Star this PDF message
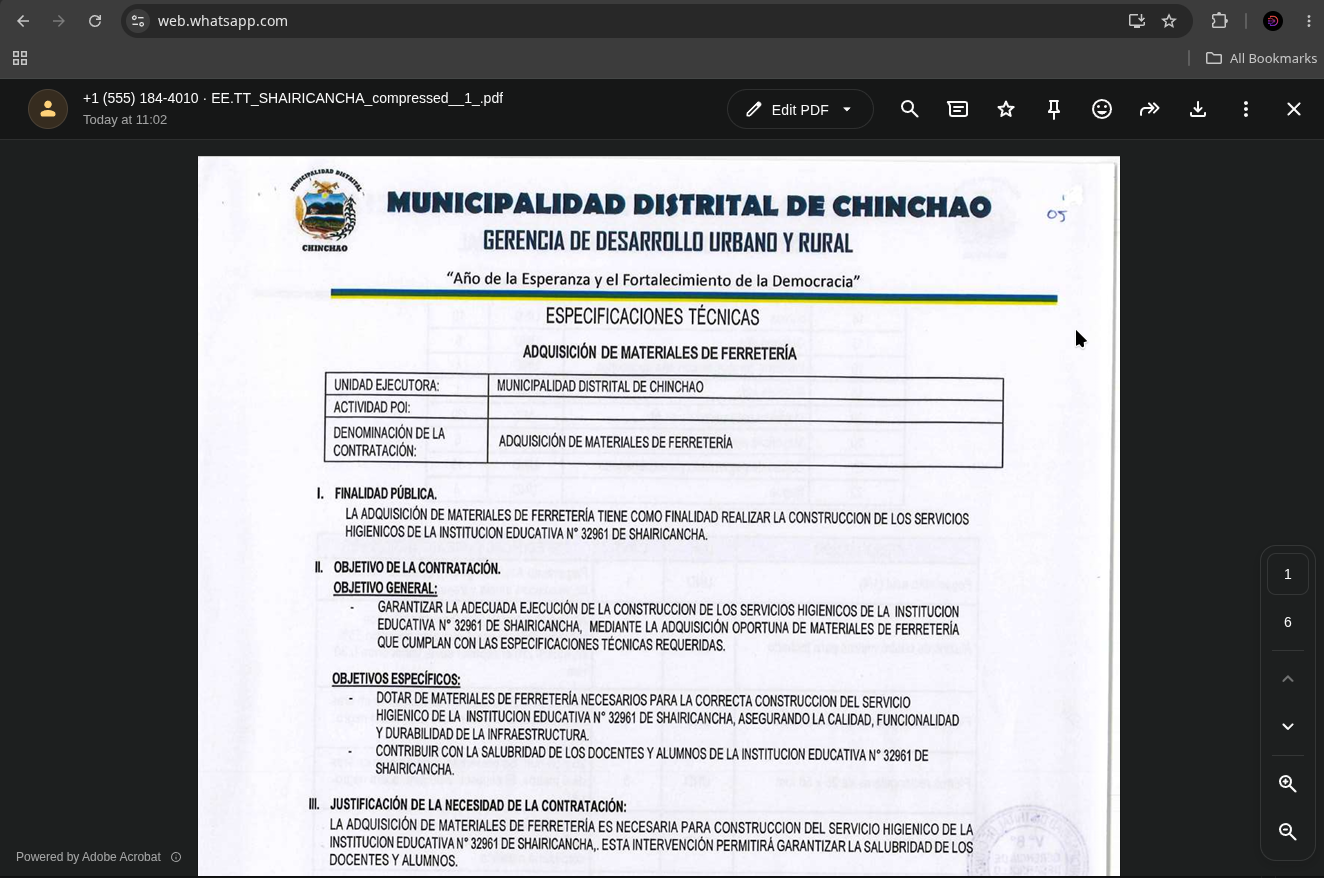The image size is (1324, 878). tap(1006, 109)
